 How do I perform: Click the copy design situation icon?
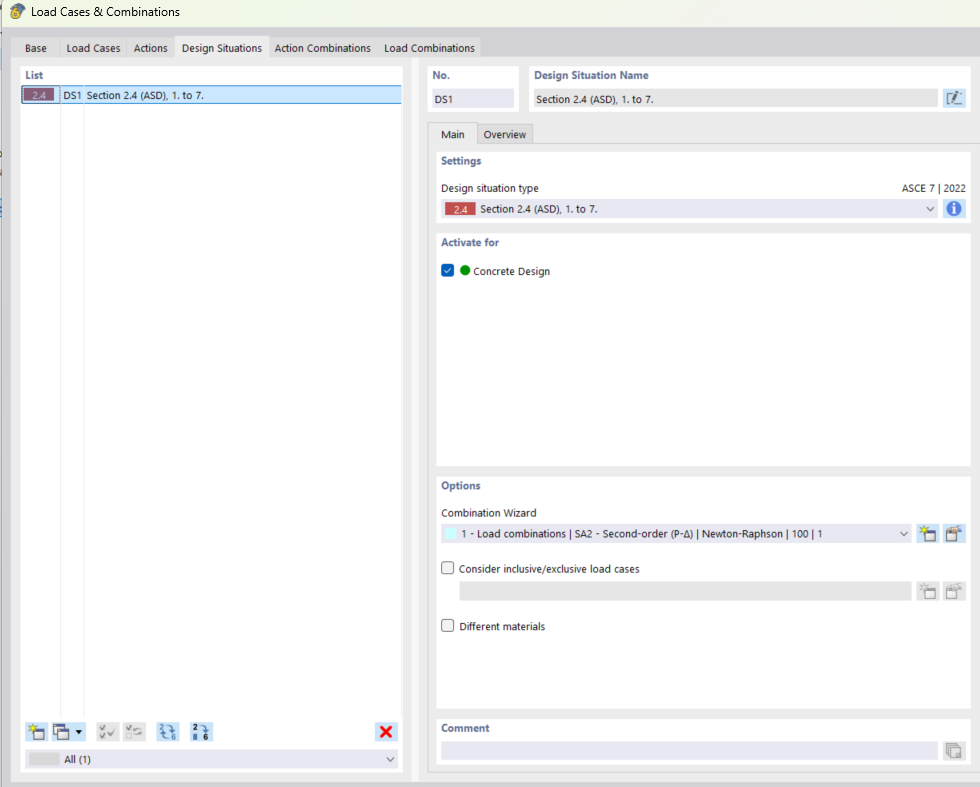(61, 731)
